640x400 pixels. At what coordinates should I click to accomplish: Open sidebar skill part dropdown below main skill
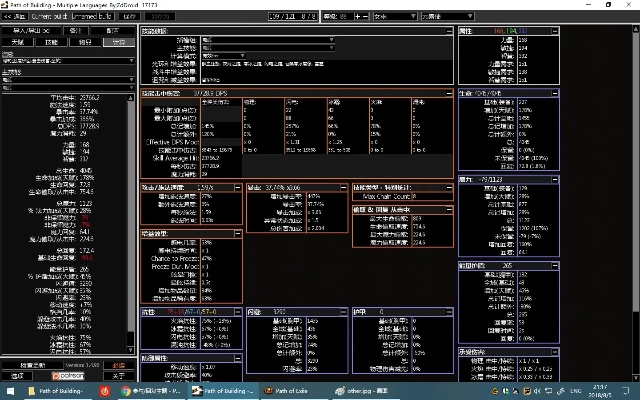coord(68,88)
